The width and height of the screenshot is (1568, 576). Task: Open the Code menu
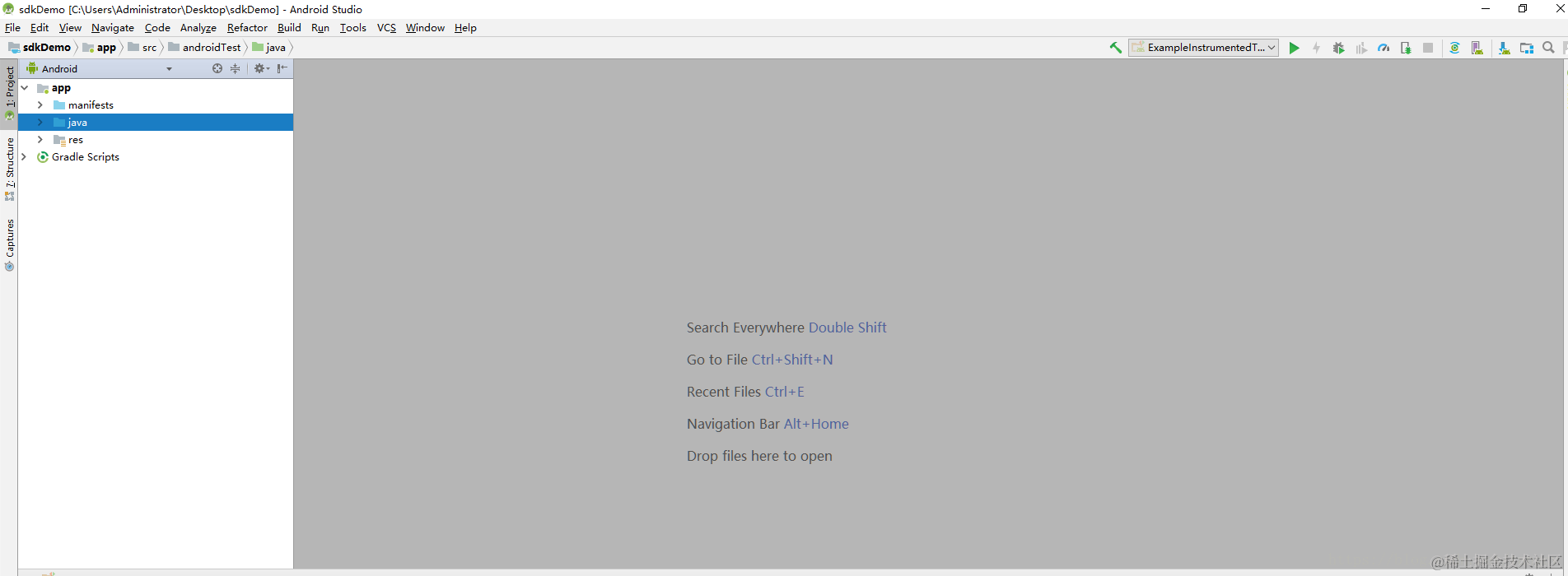[157, 28]
